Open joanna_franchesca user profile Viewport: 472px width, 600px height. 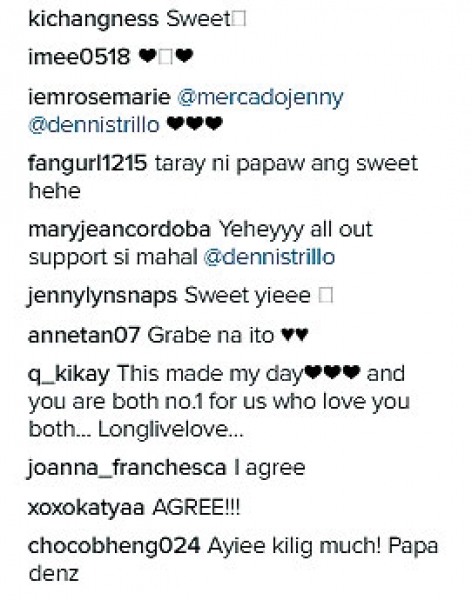(x=127, y=468)
